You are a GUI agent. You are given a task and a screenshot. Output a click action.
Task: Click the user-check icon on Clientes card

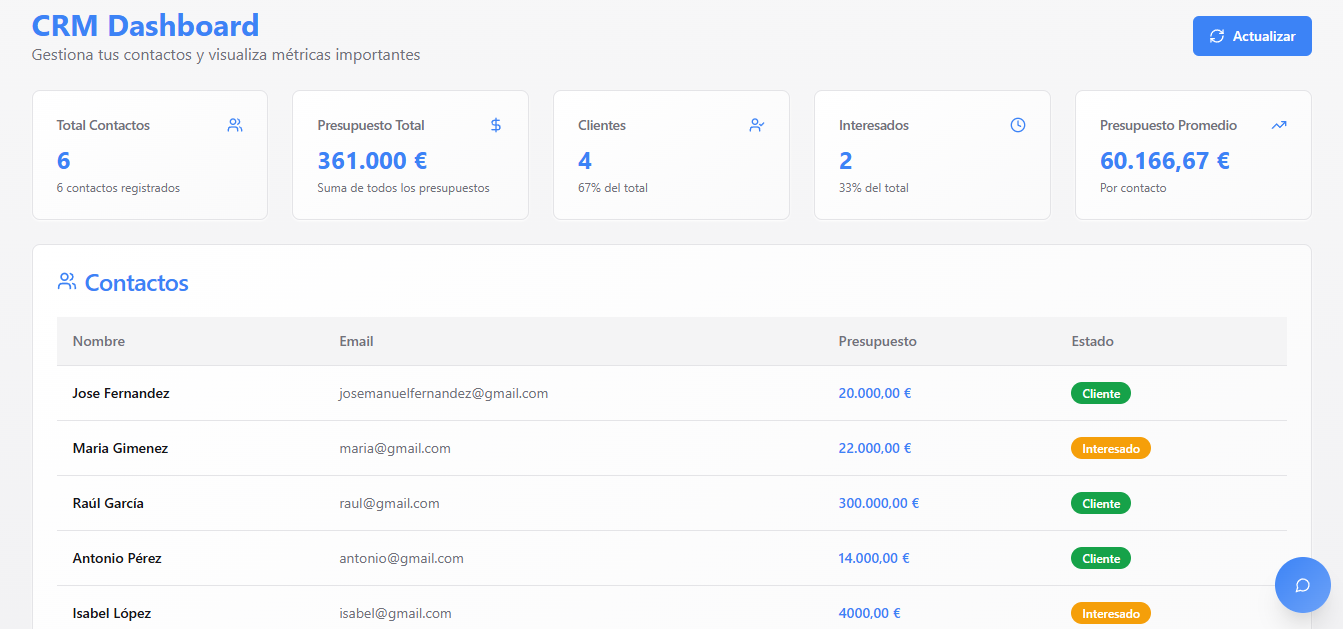757,125
